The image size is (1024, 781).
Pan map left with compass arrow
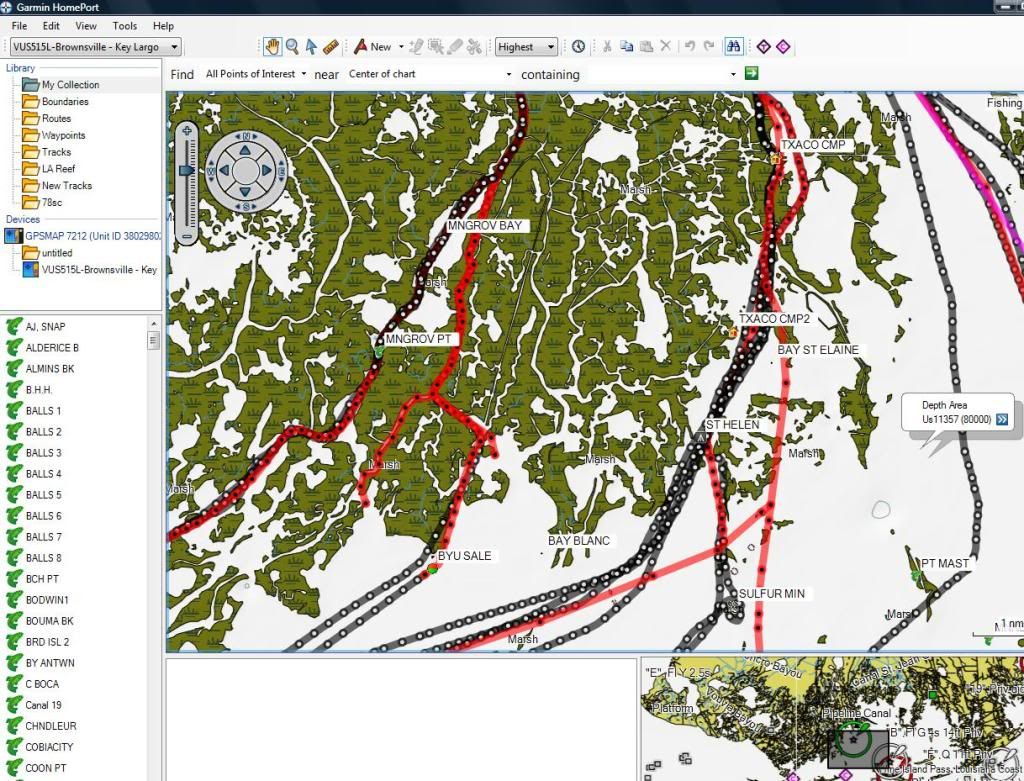coord(224,170)
